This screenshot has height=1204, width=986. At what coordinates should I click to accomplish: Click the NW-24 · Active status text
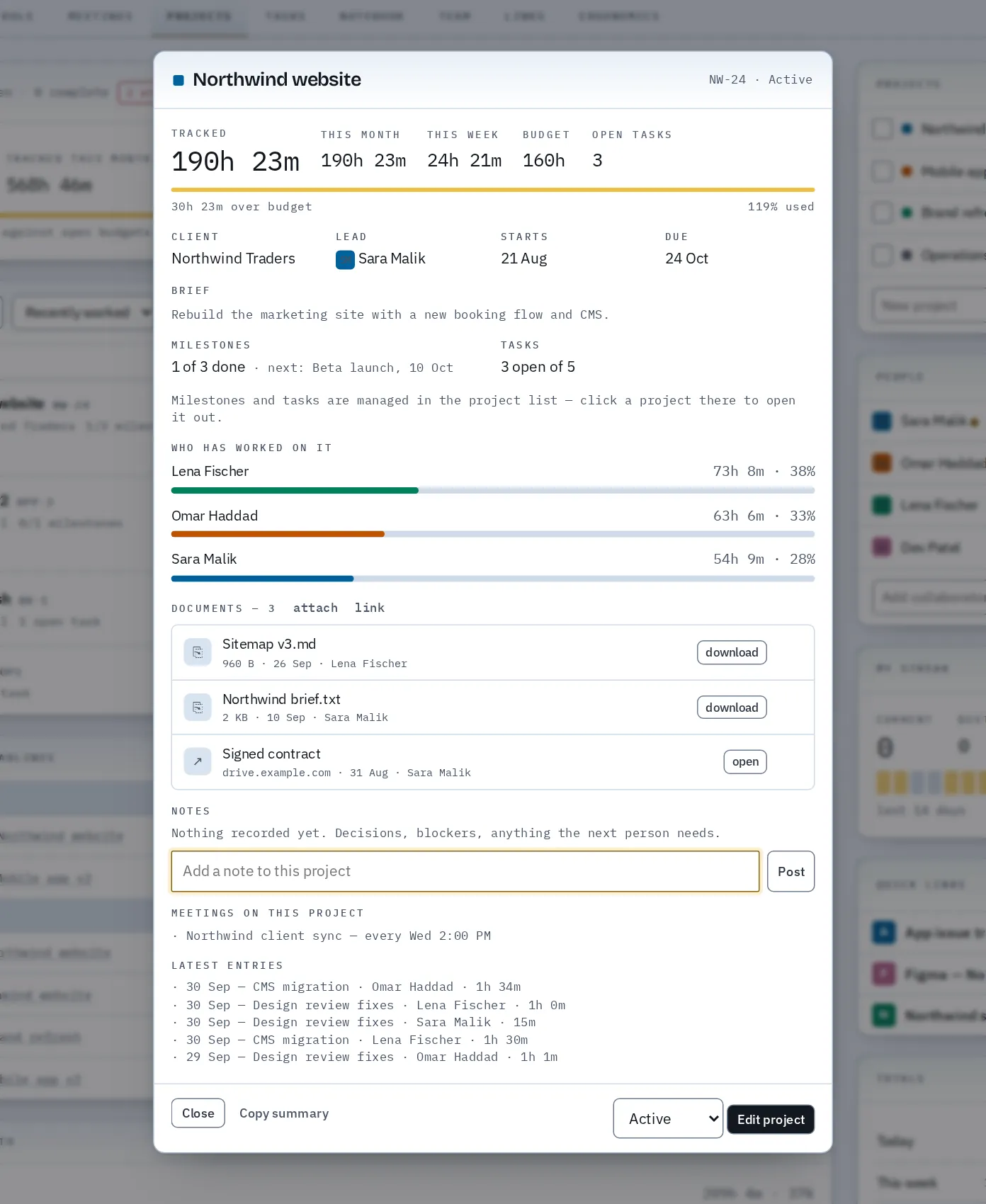pyautogui.click(x=761, y=79)
